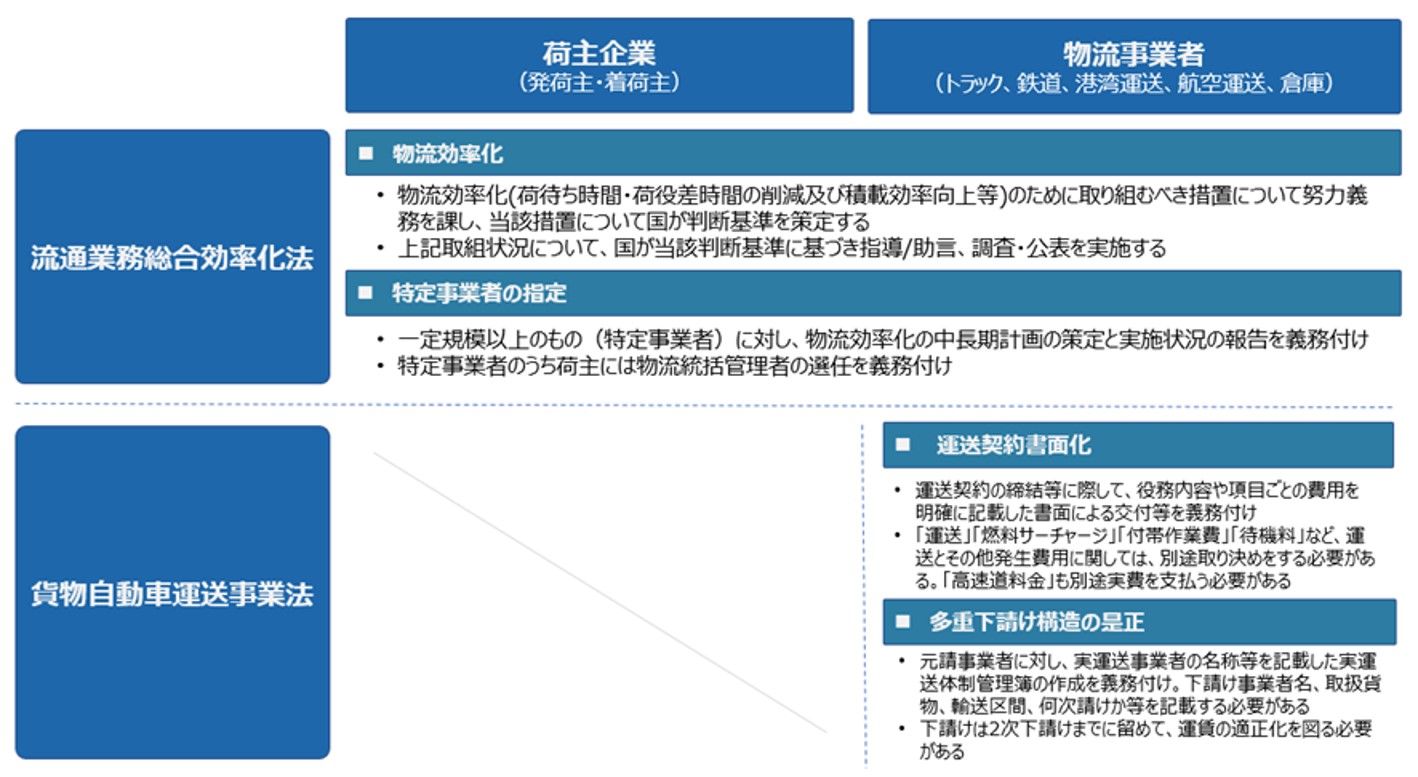
Task: Select the 流通業務総合効率化法 label box
Action: pos(172,256)
